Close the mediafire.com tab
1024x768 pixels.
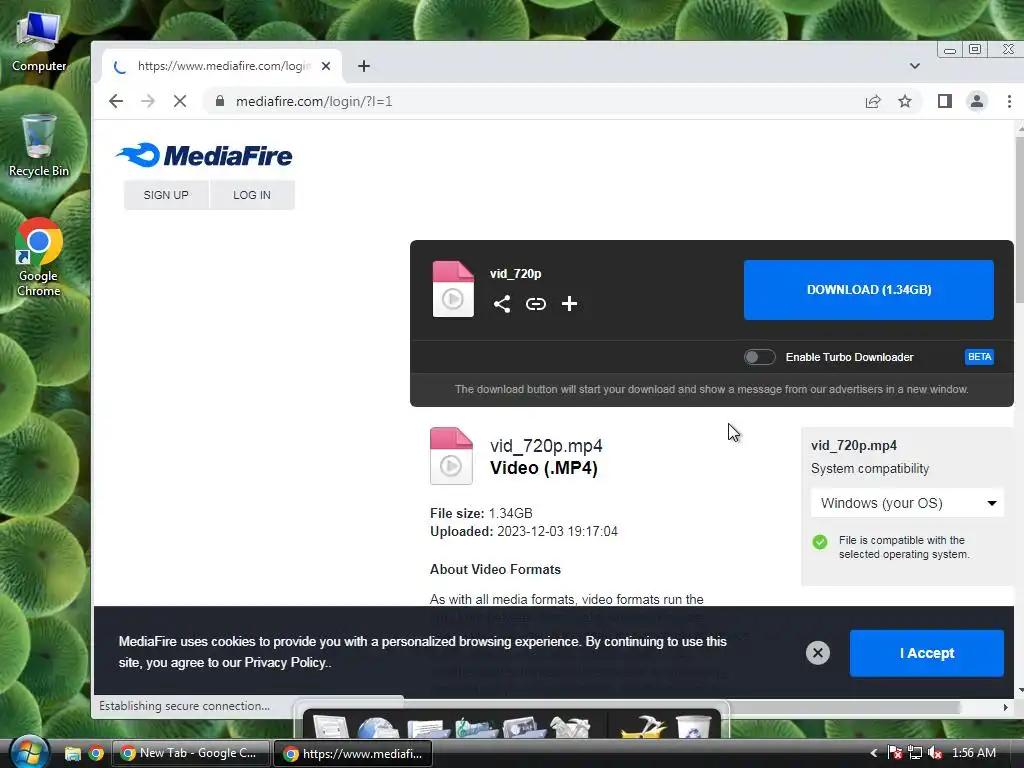(x=326, y=66)
